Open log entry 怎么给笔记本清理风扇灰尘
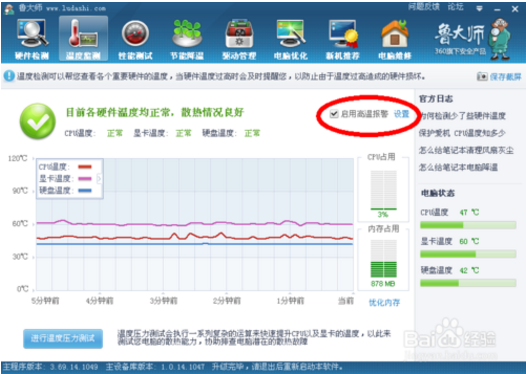Viewport: 526px width, 374px height. click(x=466, y=150)
